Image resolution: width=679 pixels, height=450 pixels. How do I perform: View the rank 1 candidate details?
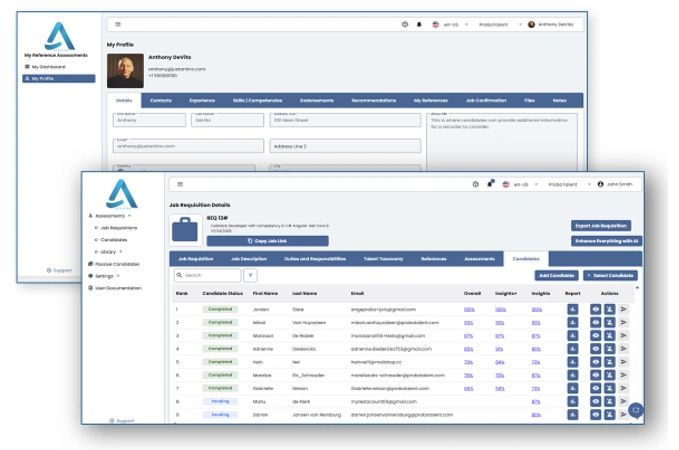pyautogui.click(x=595, y=309)
